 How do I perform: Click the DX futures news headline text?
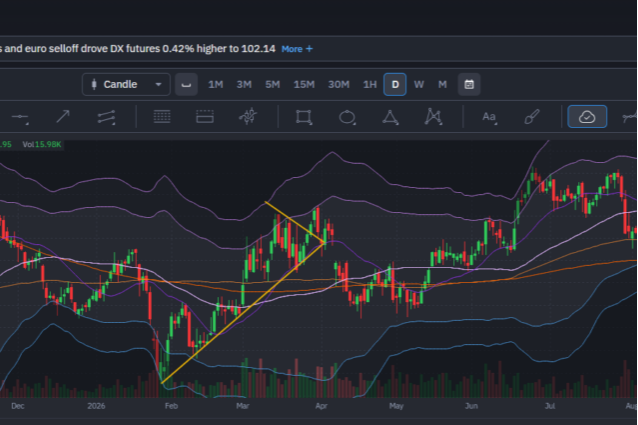click(x=138, y=49)
